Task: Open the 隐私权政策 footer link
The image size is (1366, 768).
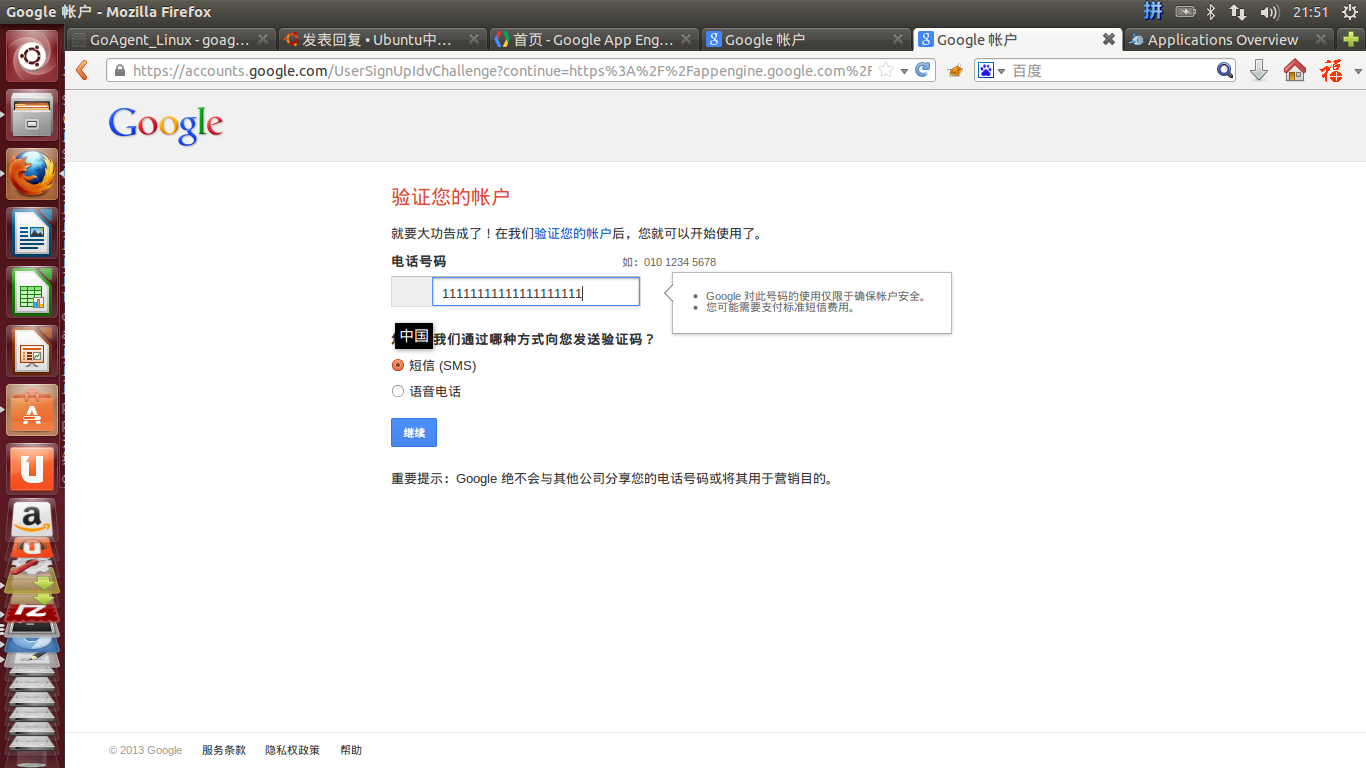Action: click(x=293, y=750)
